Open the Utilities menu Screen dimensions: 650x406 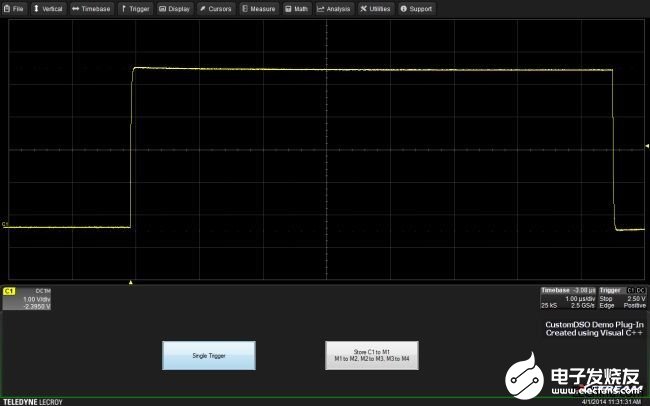pos(376,9)
